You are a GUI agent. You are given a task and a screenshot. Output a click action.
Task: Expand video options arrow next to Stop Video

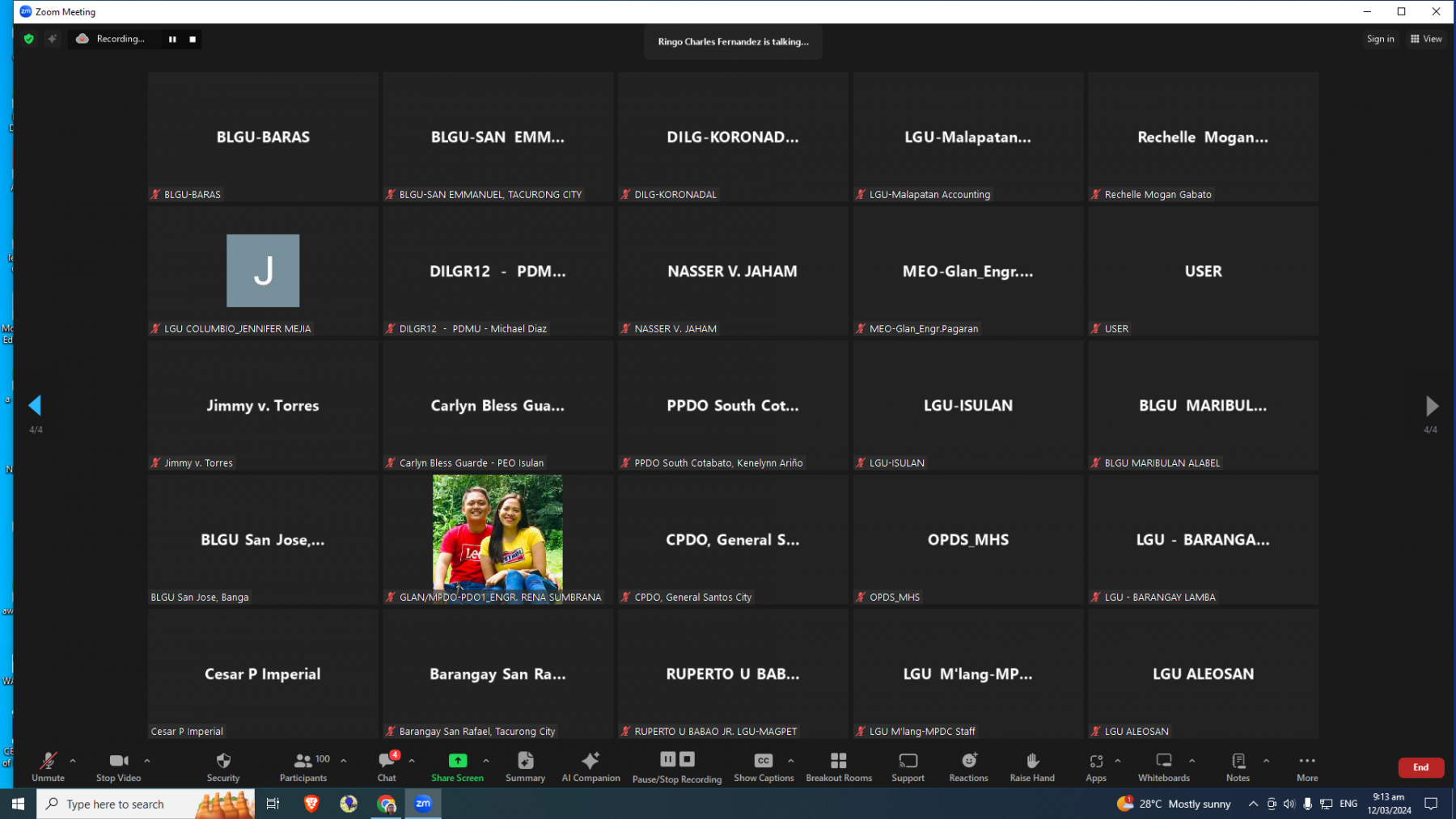click(147, 761)
